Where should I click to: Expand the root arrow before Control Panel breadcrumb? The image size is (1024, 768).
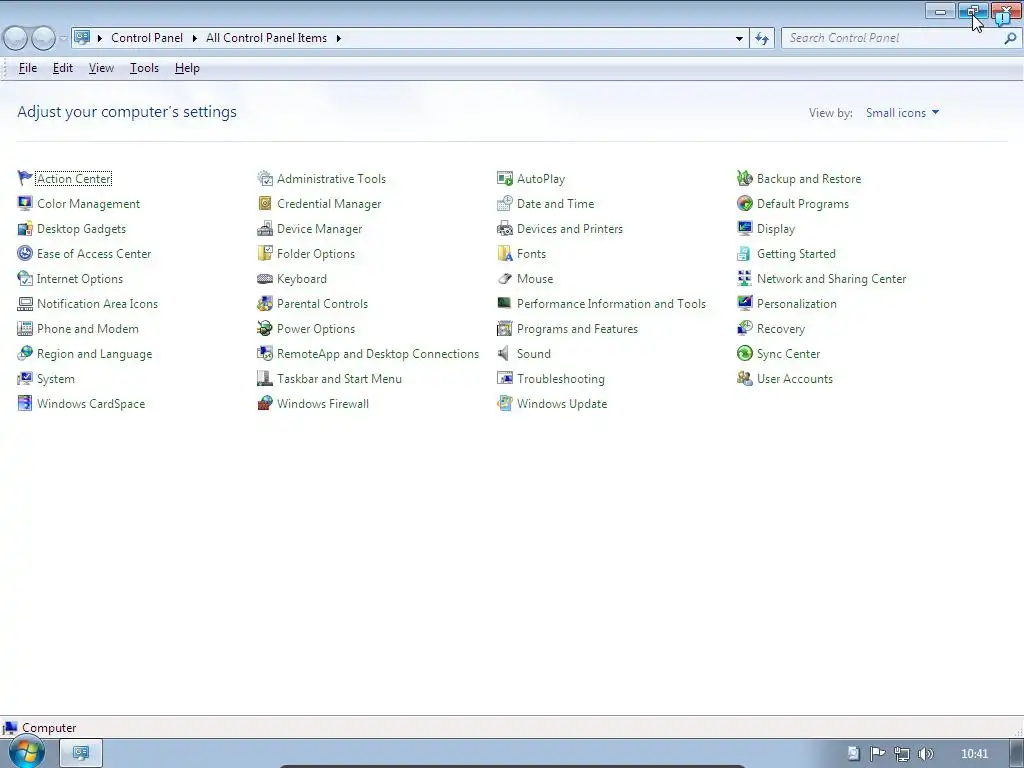[100, 38]
